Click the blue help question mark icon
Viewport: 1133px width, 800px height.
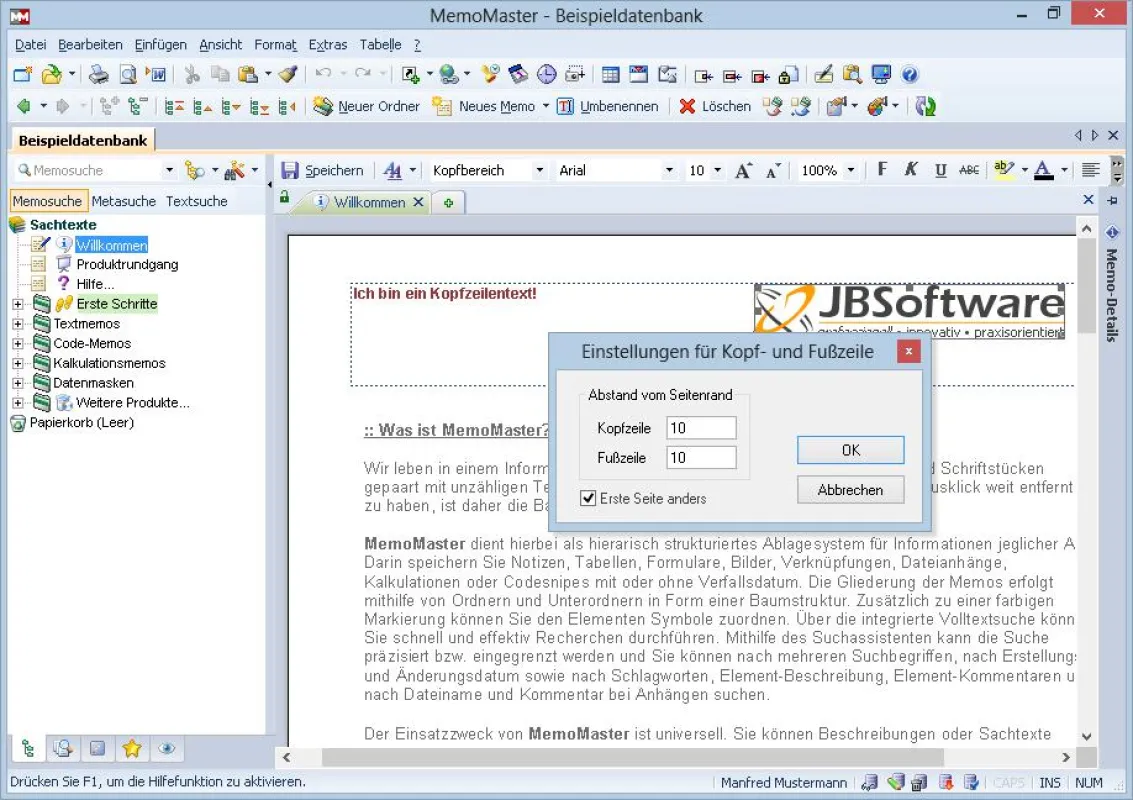(x=910, y=74)
